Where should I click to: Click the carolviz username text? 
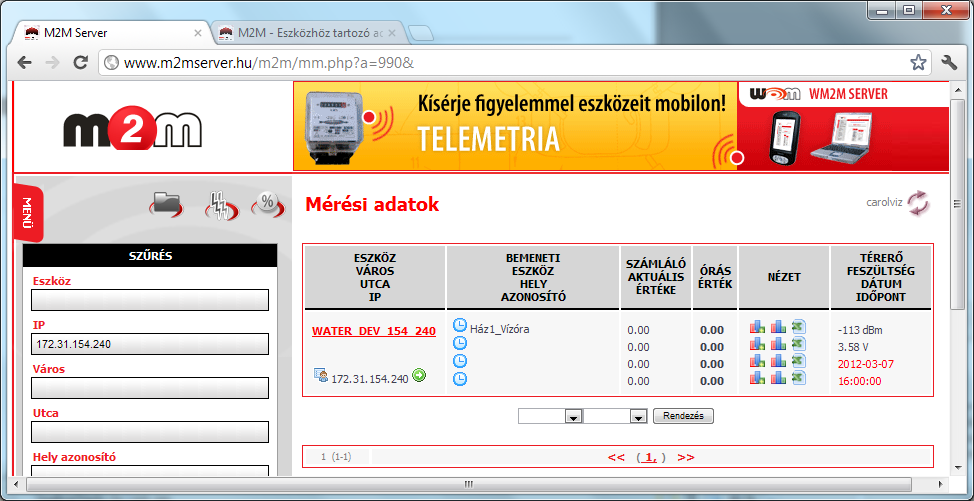click(884, 202)
